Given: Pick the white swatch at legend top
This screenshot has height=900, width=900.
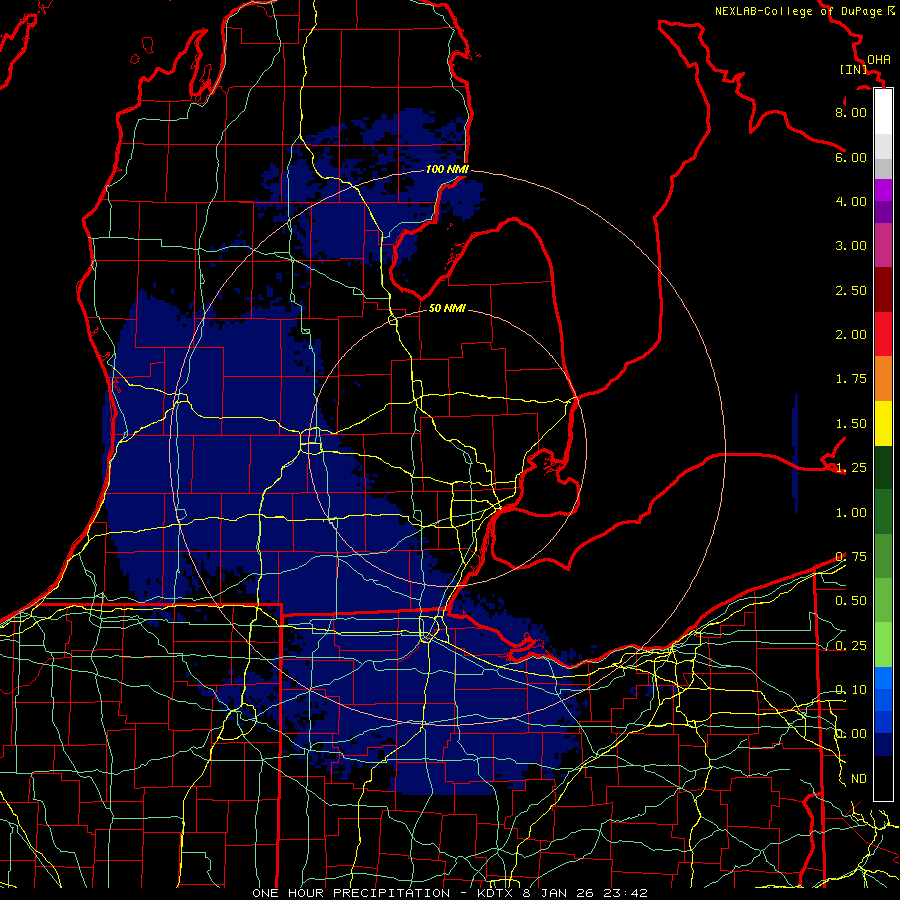Looking at the screenshot, I should click(883, 111).
